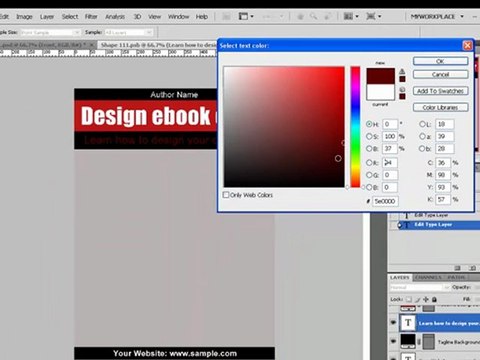Viewport: 480px width, 360px height.
Task: Open the Sample All Layers dropdown
Action: pyautogui.click(x=129, y=32)
